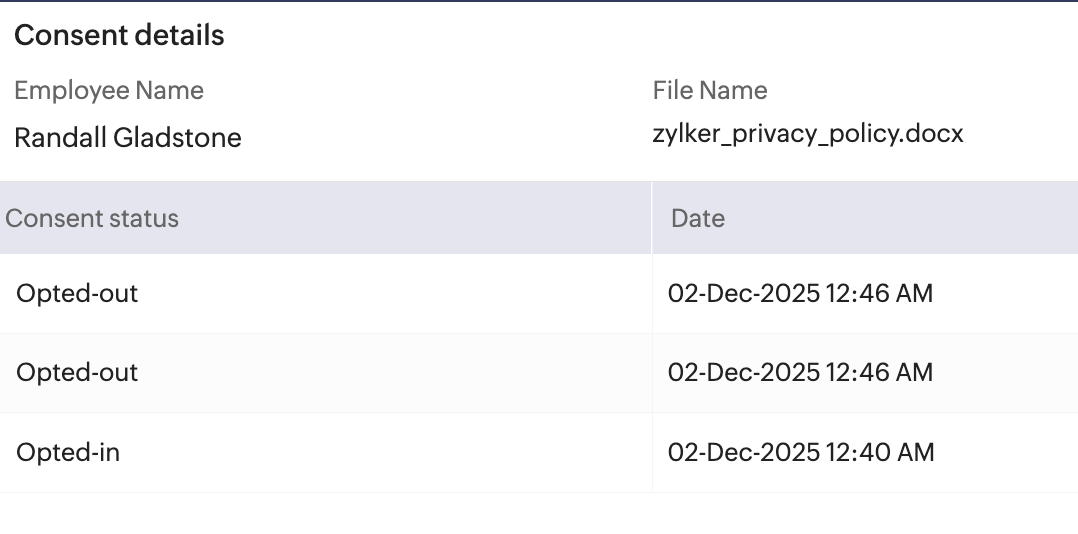Viewport: 1078px width, 534px height.
Task: Click divider between Consent status and Date headers
Action: click(652, 218)
